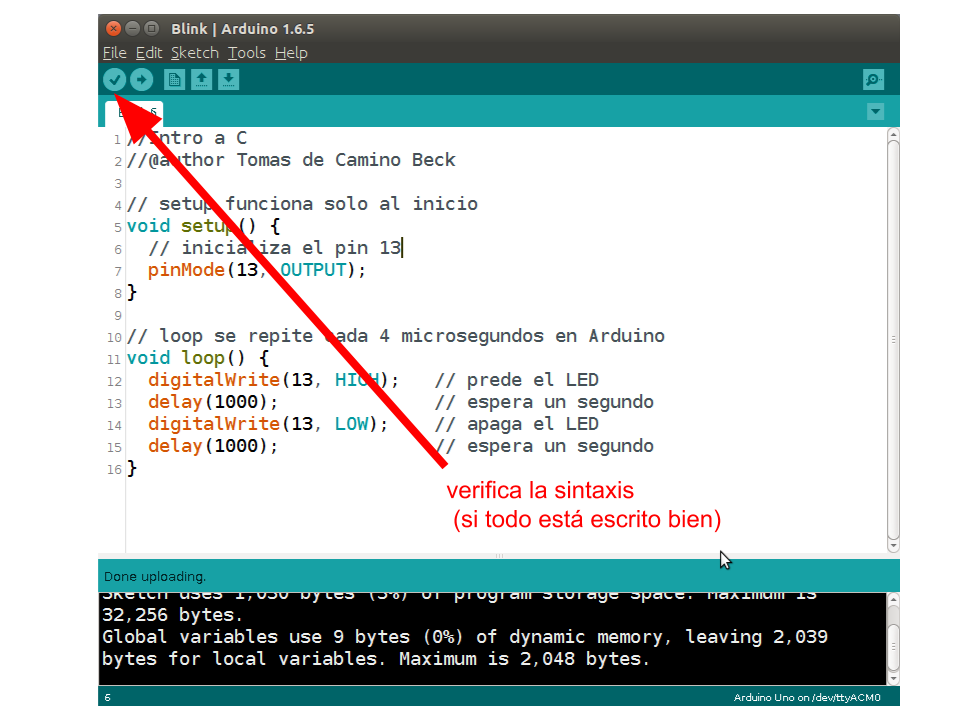Click the console scrollbar up arrow
The width and height of the screenshot is (960, 720).
[893, 599]
